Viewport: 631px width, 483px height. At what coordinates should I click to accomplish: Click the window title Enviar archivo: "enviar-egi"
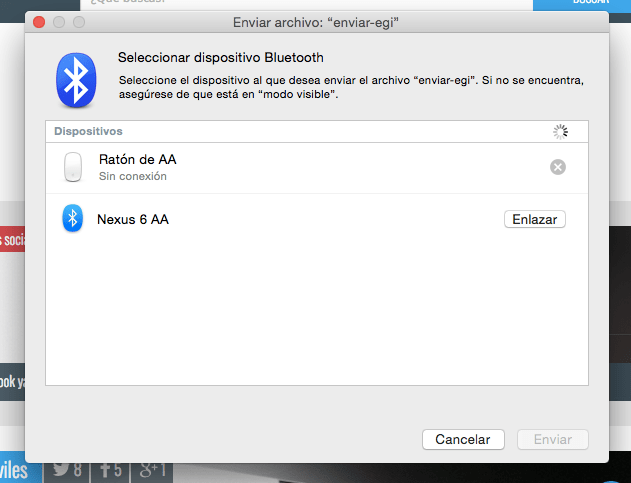coord(316,23)
